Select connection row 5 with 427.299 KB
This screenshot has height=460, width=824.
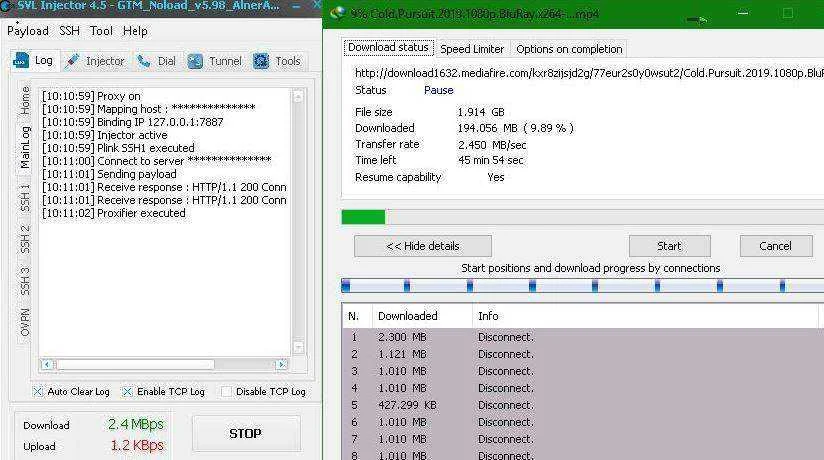[x=582, y=405]
